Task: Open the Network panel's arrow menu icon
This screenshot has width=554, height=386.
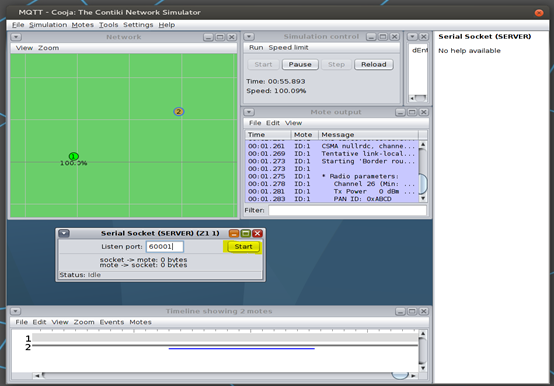Action: click(16, 37)
